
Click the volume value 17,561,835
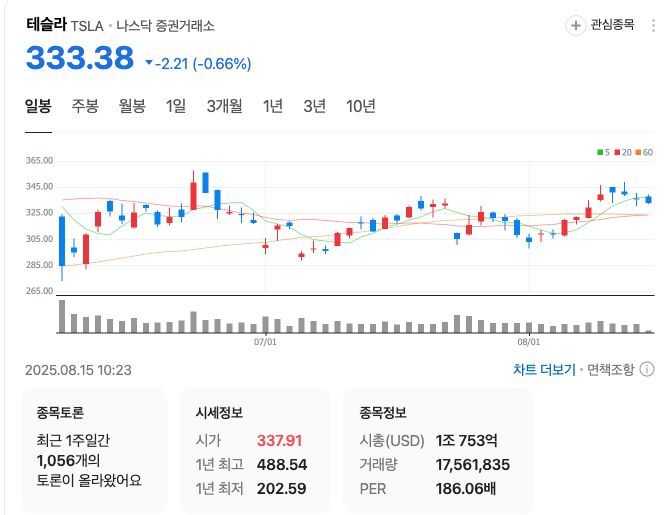coord(473,464)
